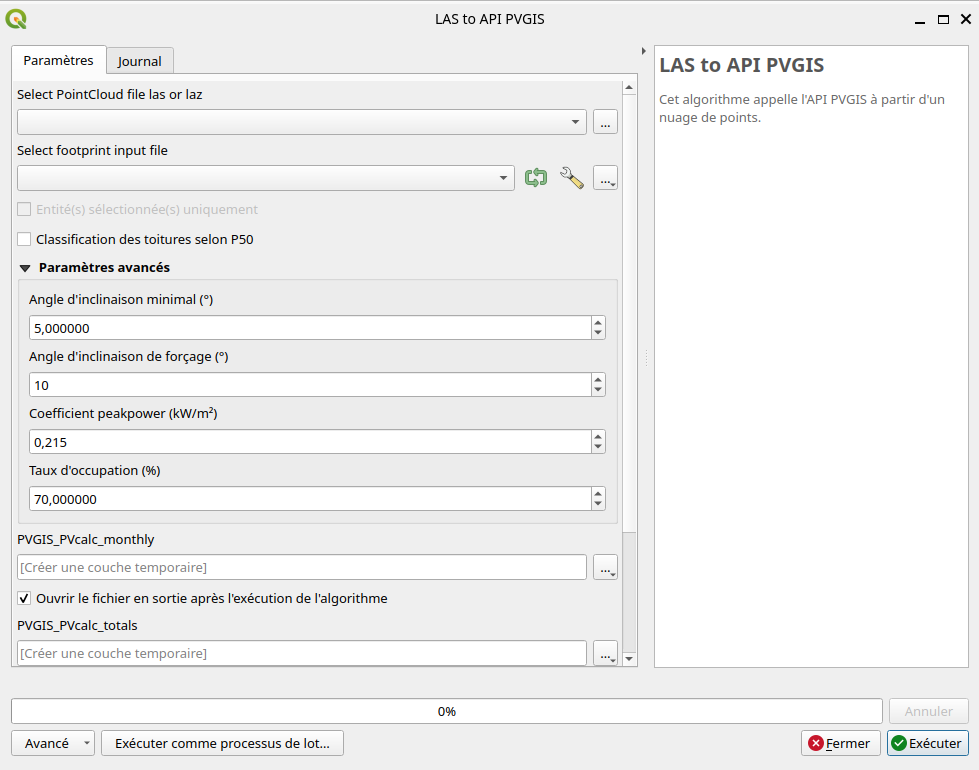
Task: Decrease Taux d'occupation value
Action: 598,503
